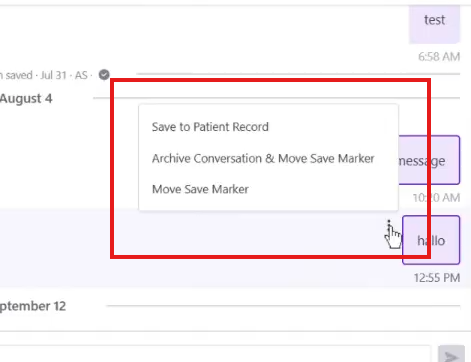This screenshot has height=362, width=471.
Task: Click the saved checkmark icon near Jul 31
Action: pyautogui.click(x=104, y=75)
